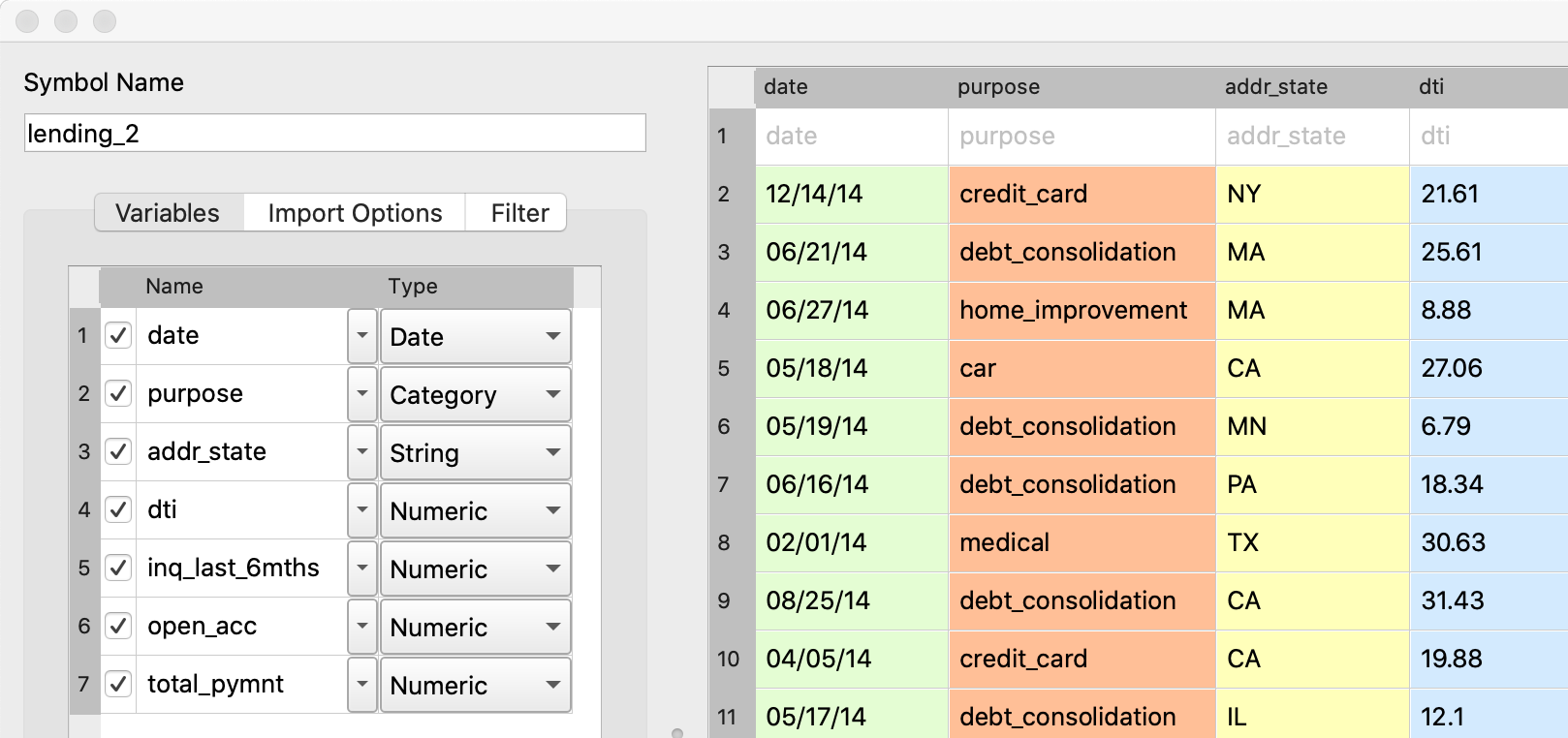Click the car purpose cell
This screenshot has width=1568, height=738.
(1082, 368)
